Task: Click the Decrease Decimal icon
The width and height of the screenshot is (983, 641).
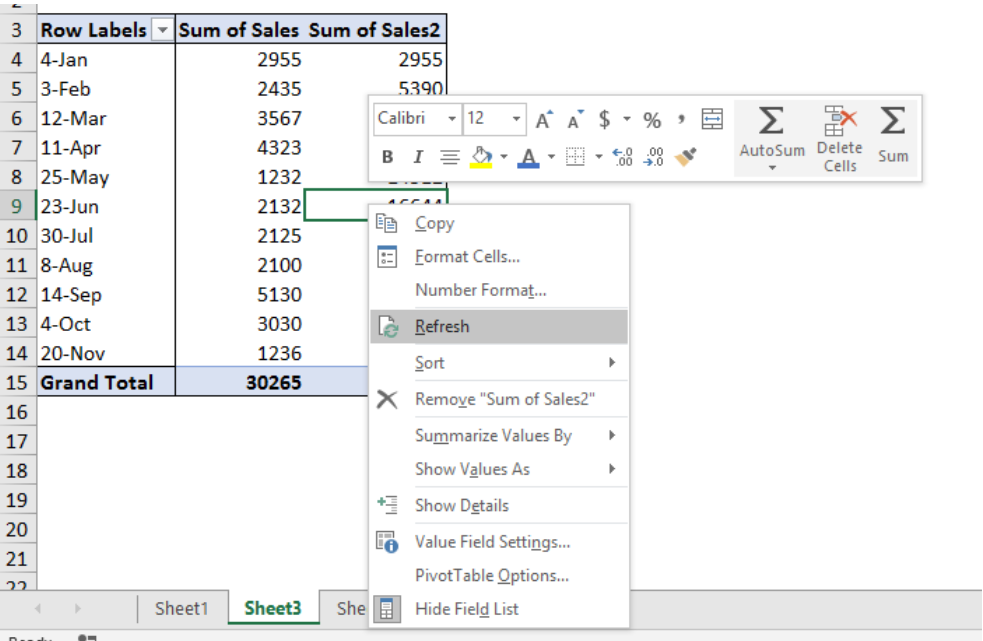Action: [653, 157]
